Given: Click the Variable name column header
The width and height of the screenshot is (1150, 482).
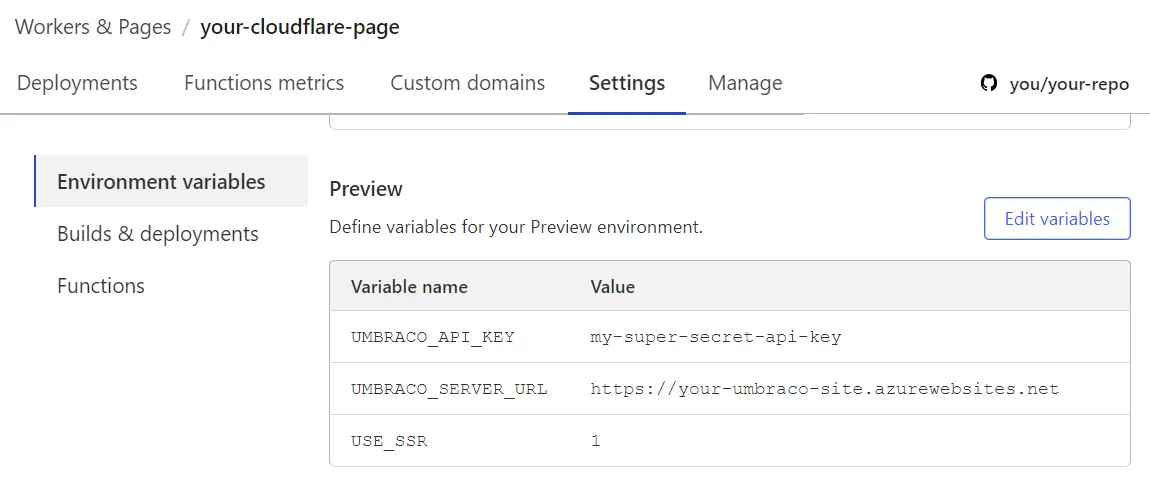Looking at the screenshot, I should [x=409, y=287].
